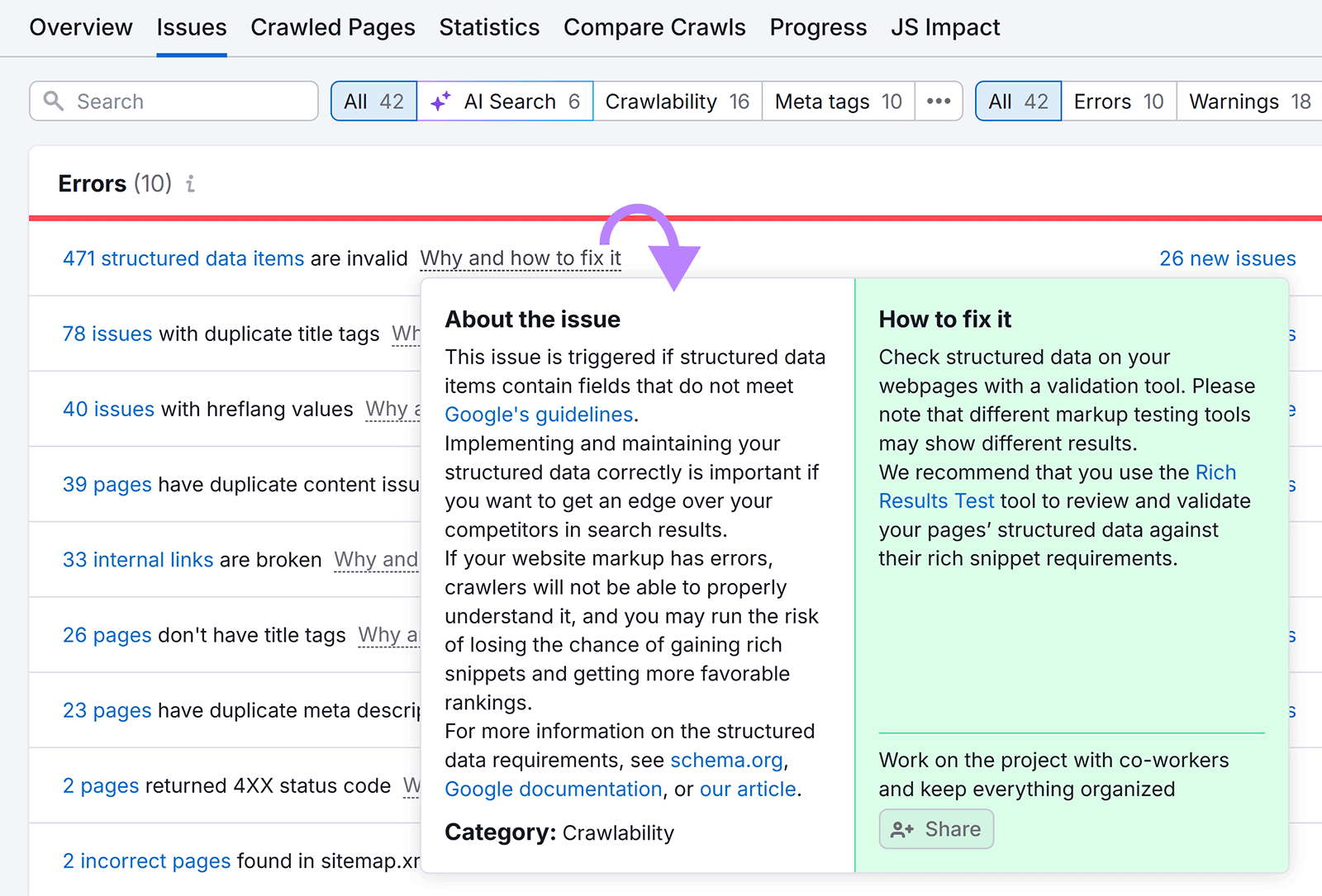
Task: Toggle the Meta tags 10 filter
Action: point(837,101)
